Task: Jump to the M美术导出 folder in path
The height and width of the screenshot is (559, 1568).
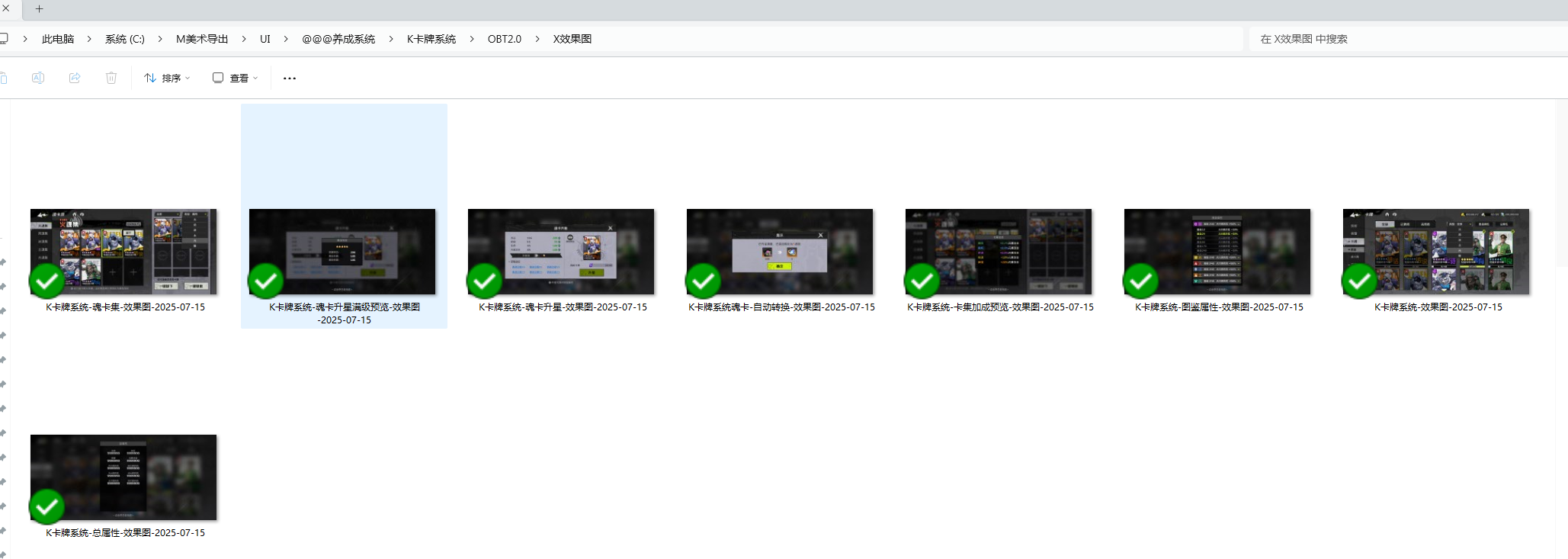Action: click(x=202, y=39)
